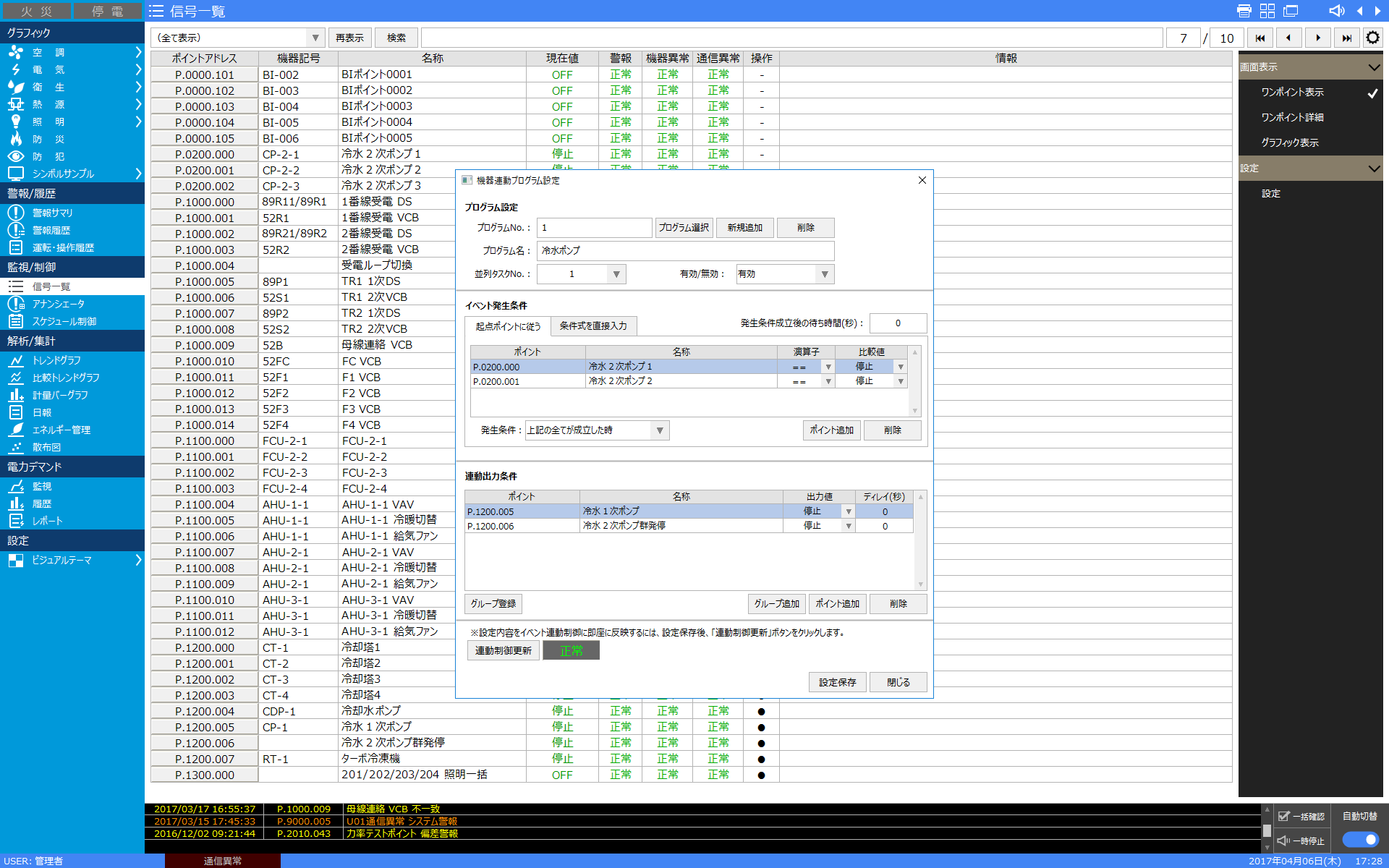Select スケジュール制御 menu item

[64, 321]
